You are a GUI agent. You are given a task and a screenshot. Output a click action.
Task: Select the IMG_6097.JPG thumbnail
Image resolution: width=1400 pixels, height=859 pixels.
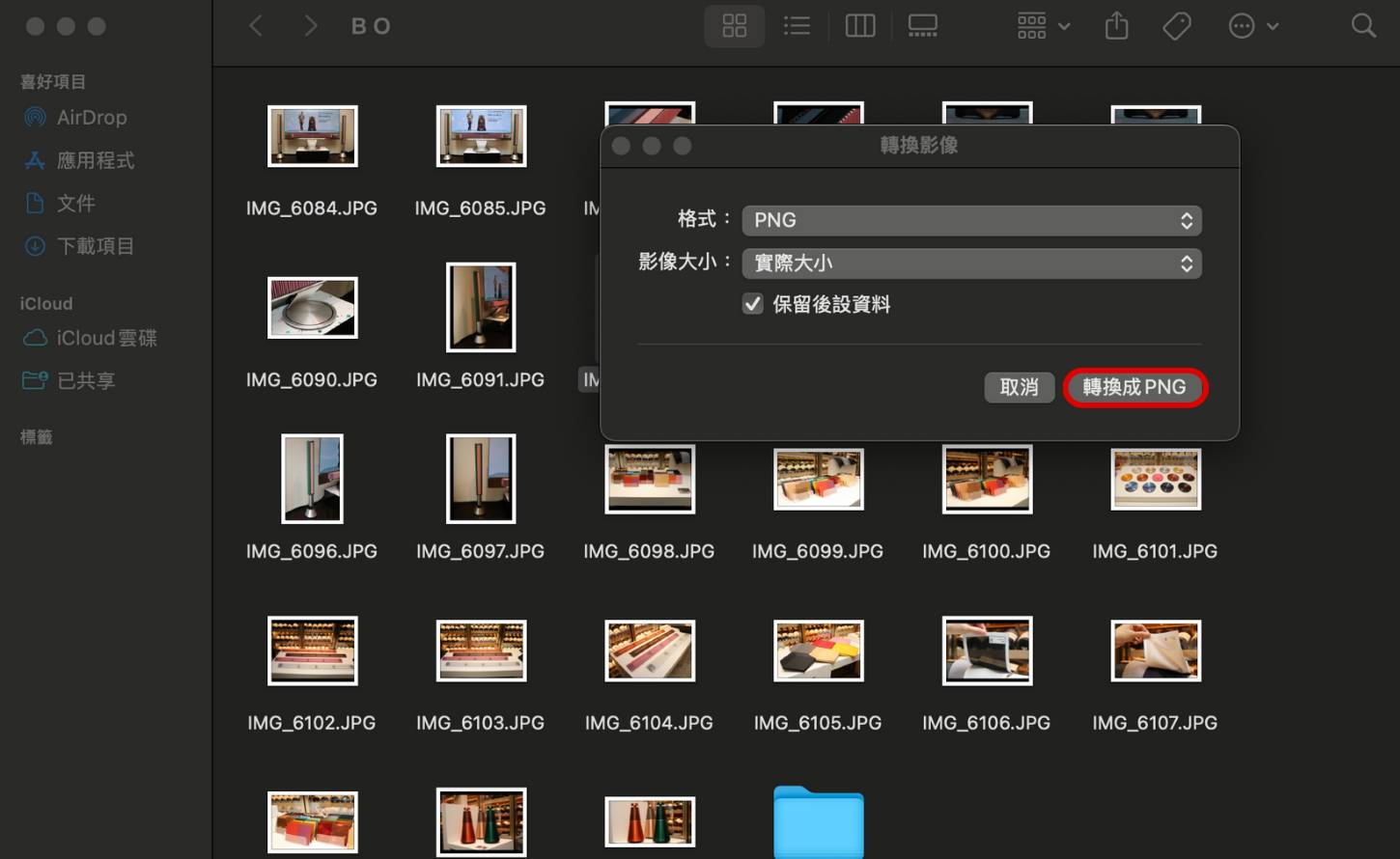pyautogui.click(x=481, y=479)
